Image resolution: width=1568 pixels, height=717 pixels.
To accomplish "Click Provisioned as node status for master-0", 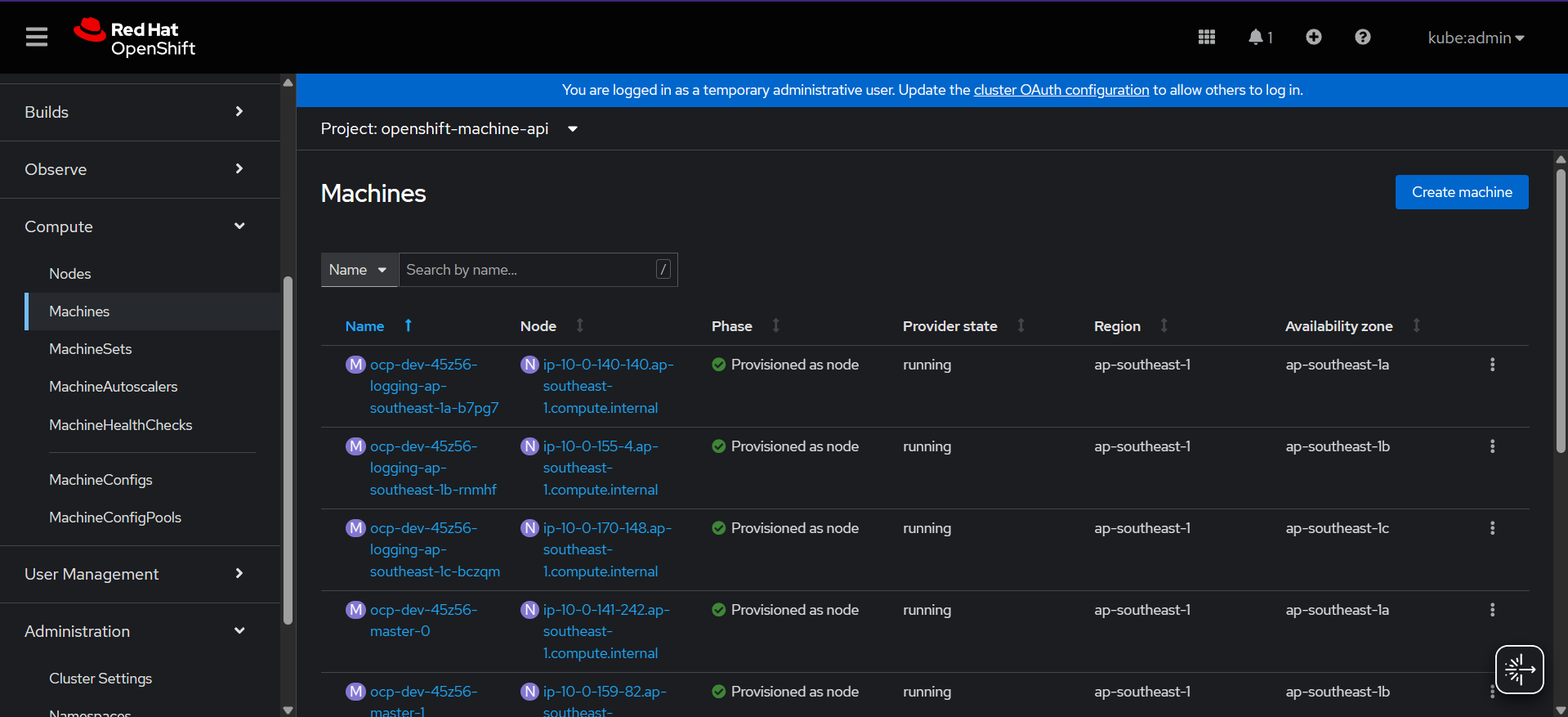I will pyautogui.click(x=785, y=610).
